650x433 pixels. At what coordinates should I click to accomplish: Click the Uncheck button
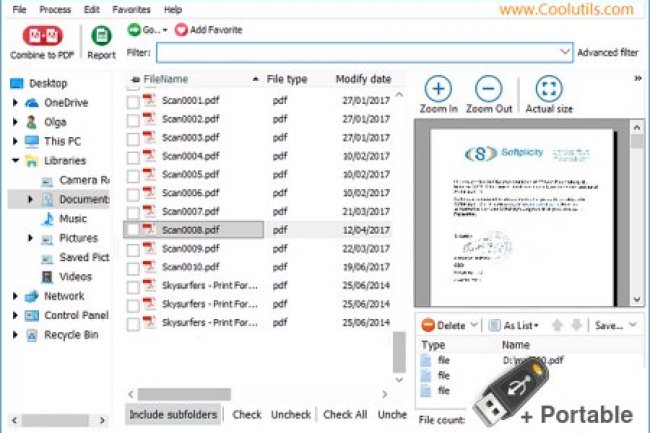tap(291, 414)
